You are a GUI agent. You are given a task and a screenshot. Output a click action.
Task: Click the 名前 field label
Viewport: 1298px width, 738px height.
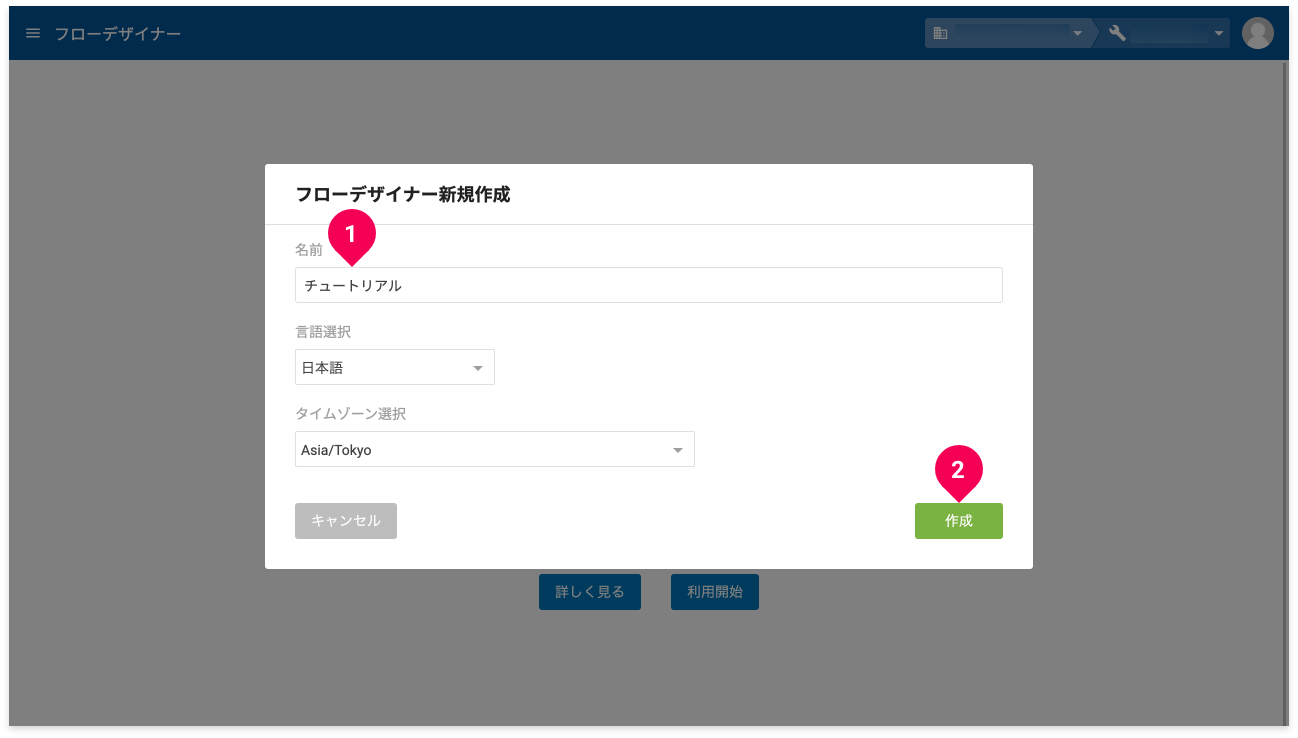point(309,250)
